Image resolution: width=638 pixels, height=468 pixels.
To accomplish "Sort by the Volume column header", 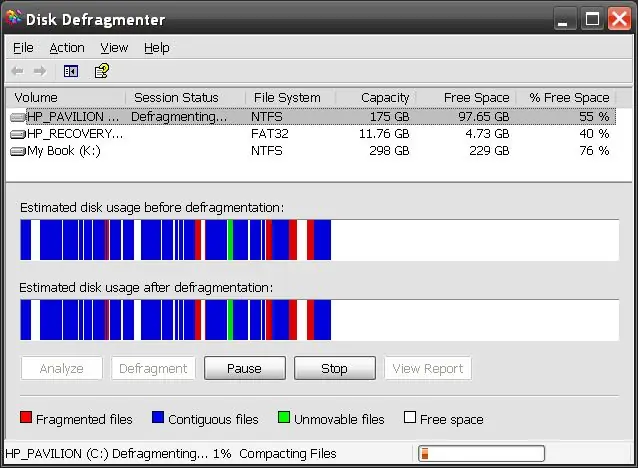I will 66,98.
